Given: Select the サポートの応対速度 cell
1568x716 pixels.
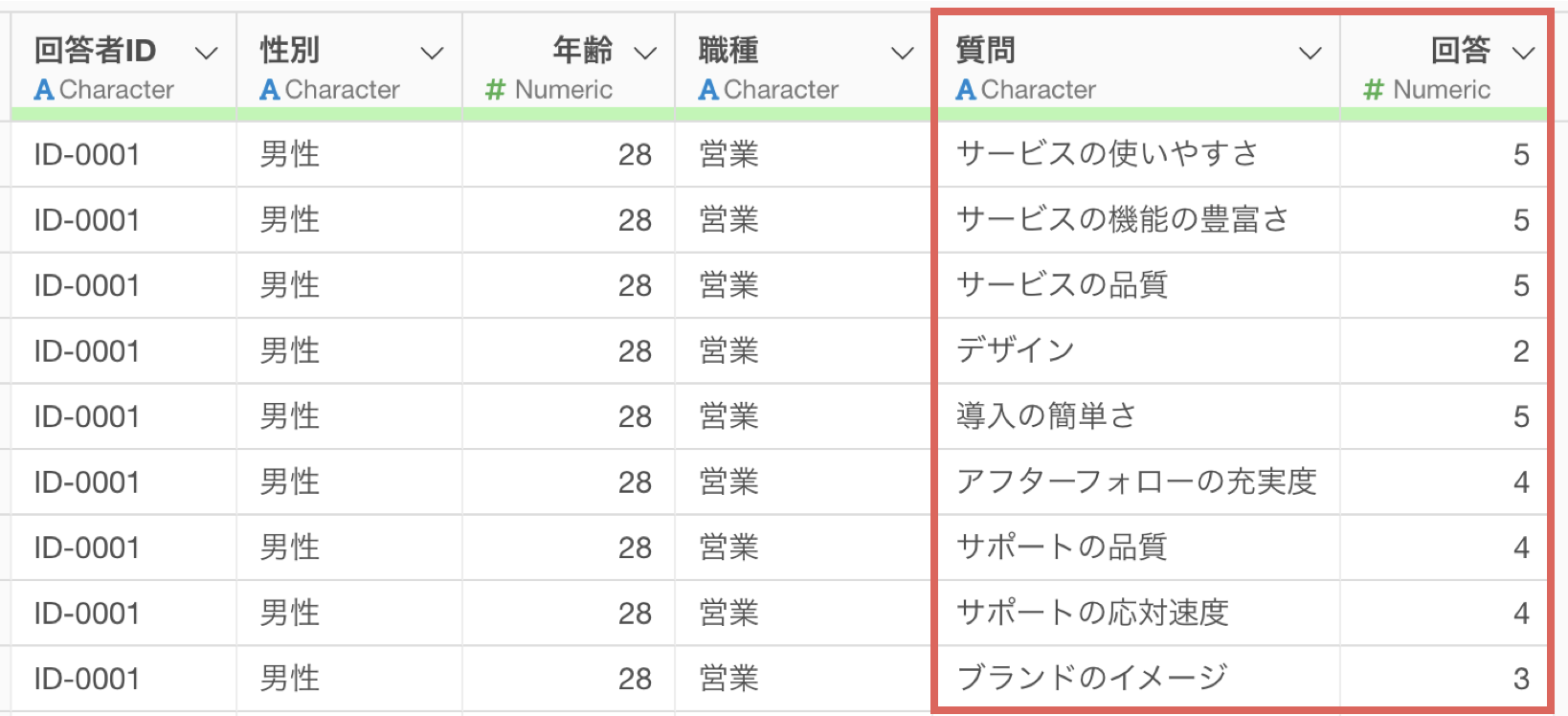Looking at the screenshot, I should tap(1139, 614).
